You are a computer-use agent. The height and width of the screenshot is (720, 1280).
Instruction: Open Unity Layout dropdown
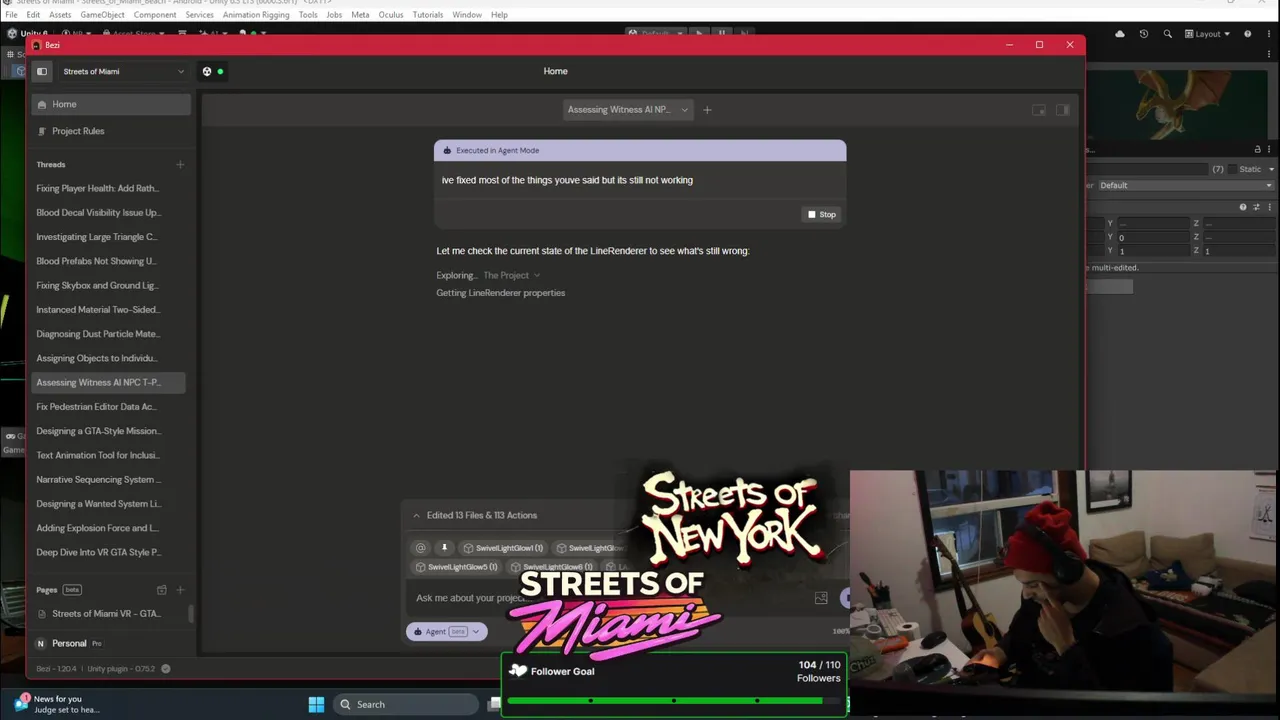pyautogui.click(x=1208, y=34)
